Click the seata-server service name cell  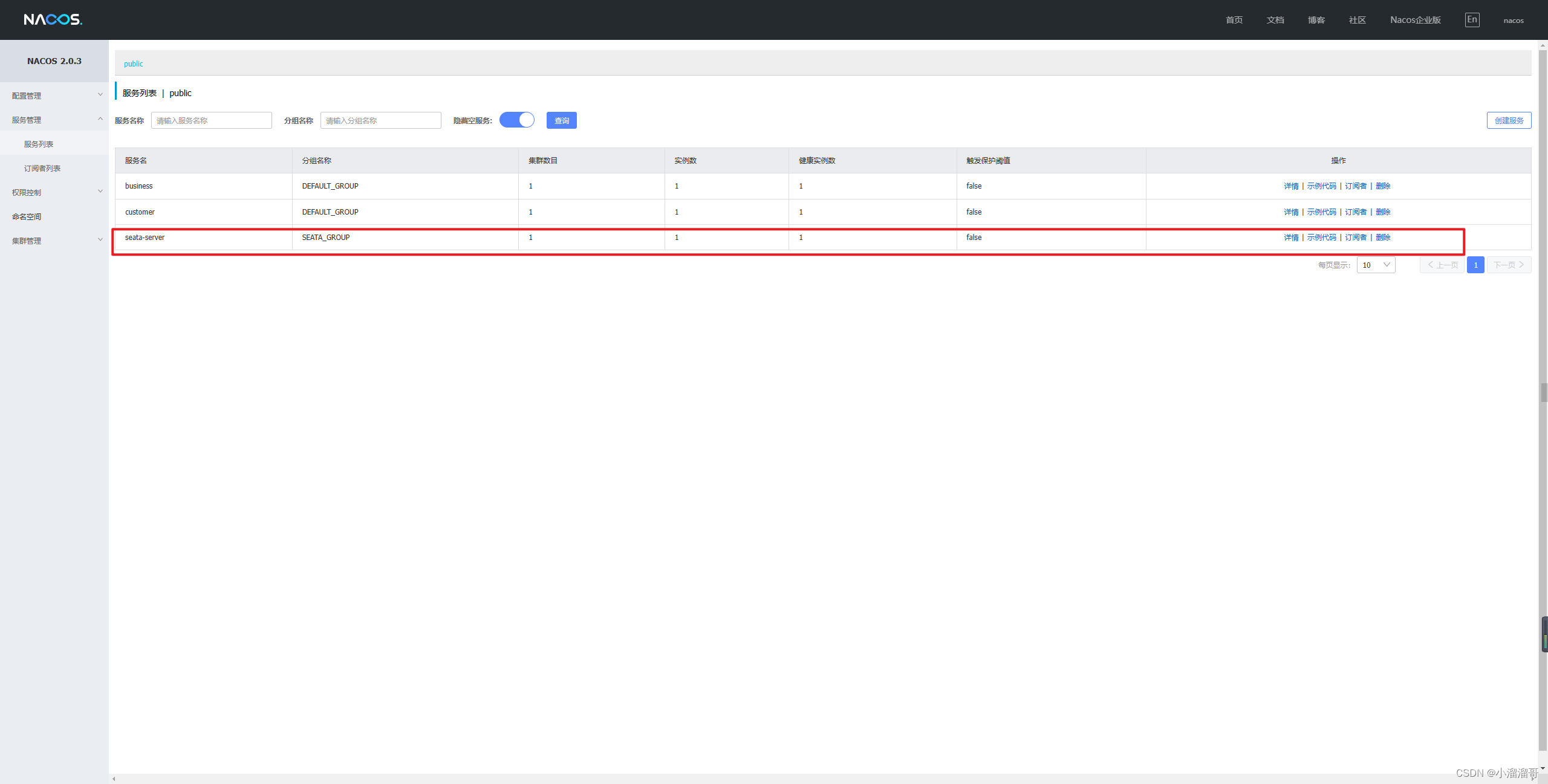tap(204, 238)
